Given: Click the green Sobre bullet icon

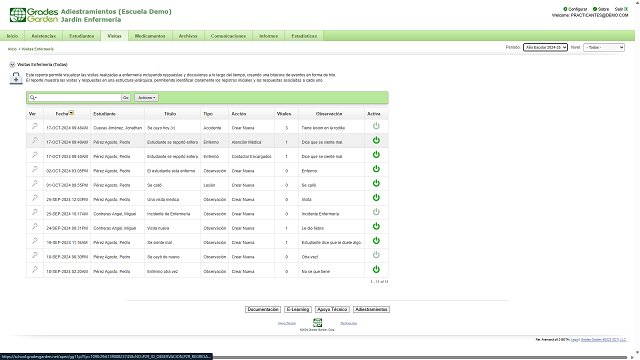Looking at the screenshot, I should pyautogui.click(x=595, y=9).
